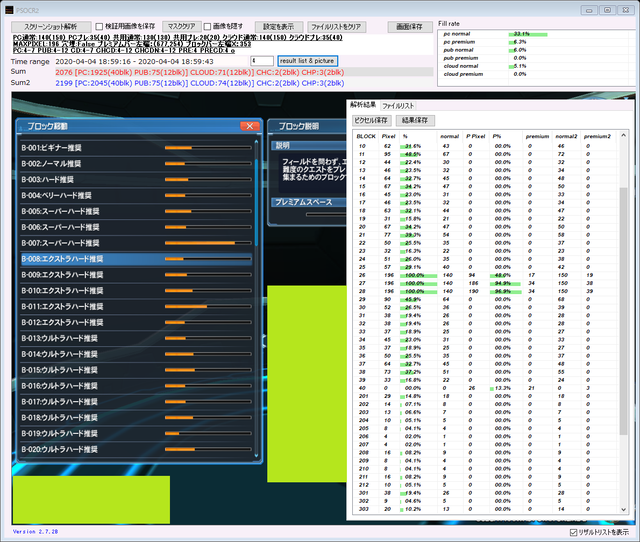Image resolution: width=640 pixels, height=542 pixels.
Task: Click the マスククリア button
Action: pos(182,27)
